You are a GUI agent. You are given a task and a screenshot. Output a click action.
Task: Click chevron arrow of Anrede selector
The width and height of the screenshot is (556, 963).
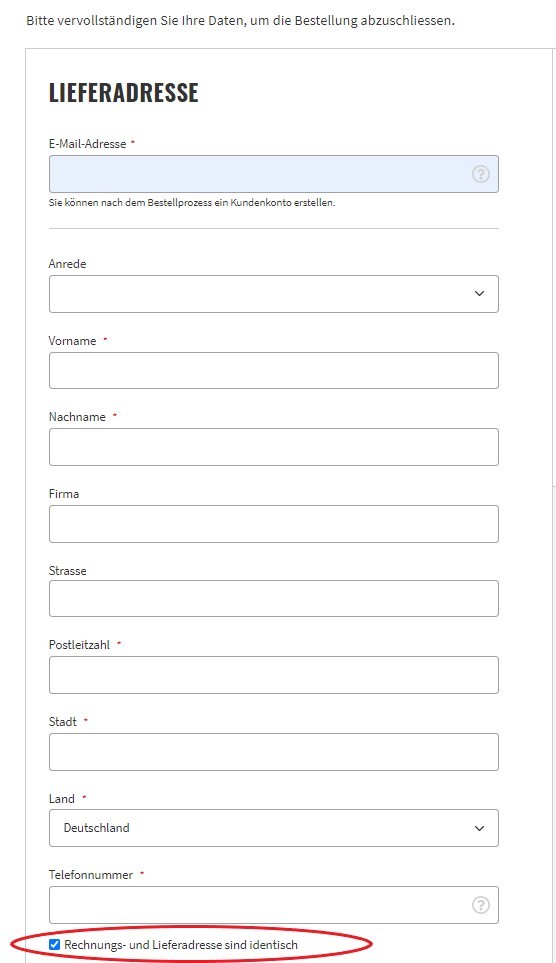tap(479, 294)
